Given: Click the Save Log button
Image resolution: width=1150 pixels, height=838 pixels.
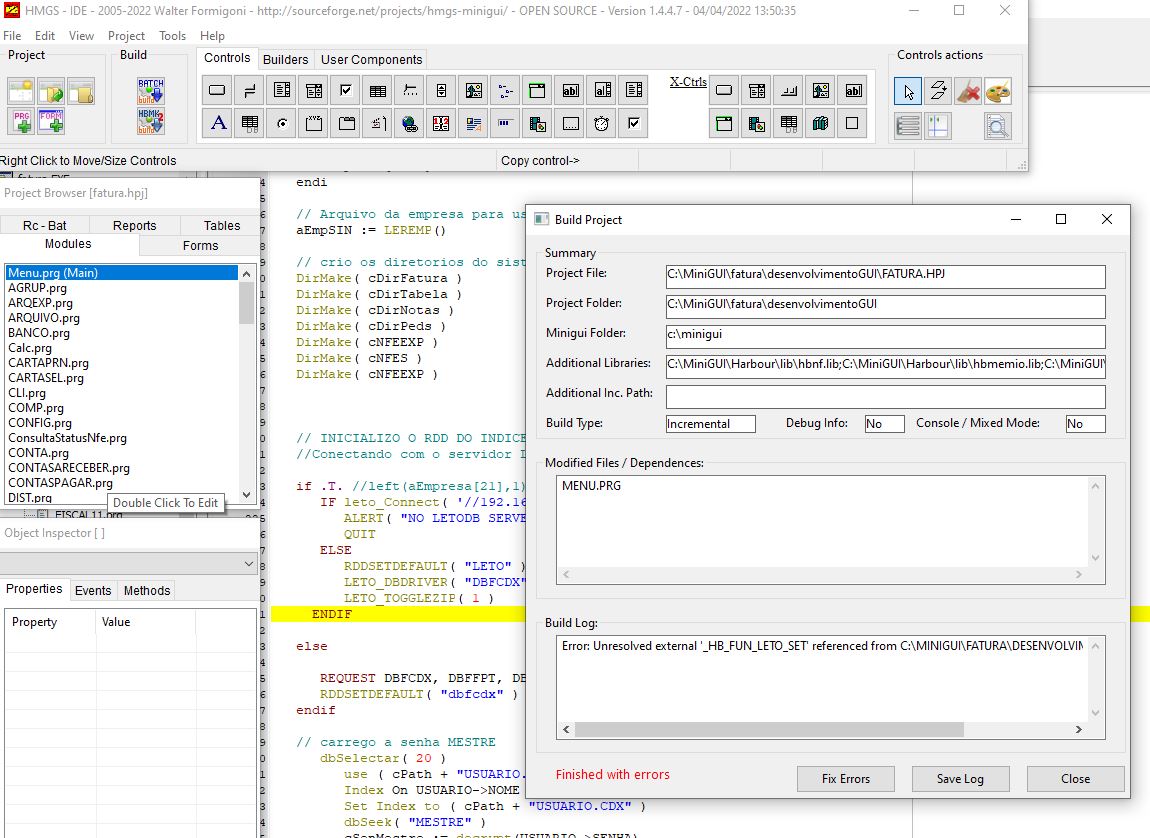Looking at the screenshot, I should click(960, 779).
